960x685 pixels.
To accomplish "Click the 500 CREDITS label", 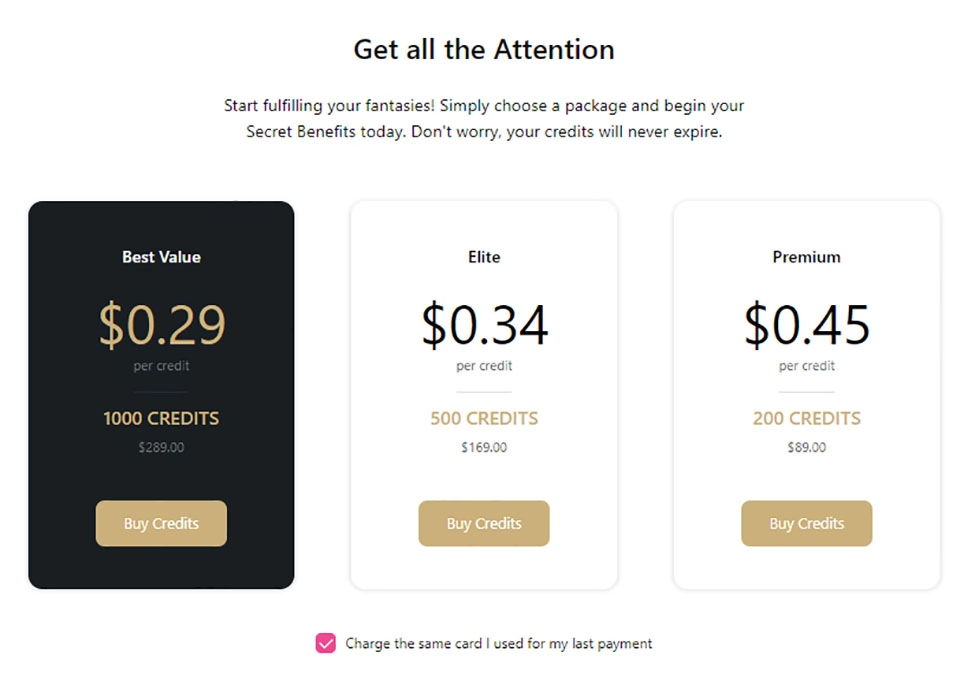I will (x=484, y=418).
